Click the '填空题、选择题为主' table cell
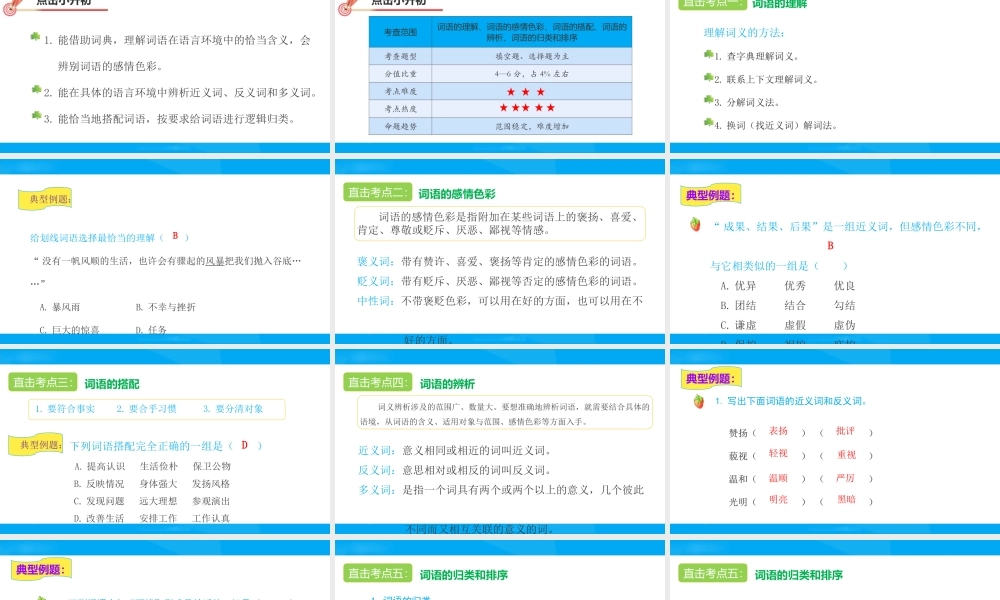The image size is (1000, 600). 532,56
